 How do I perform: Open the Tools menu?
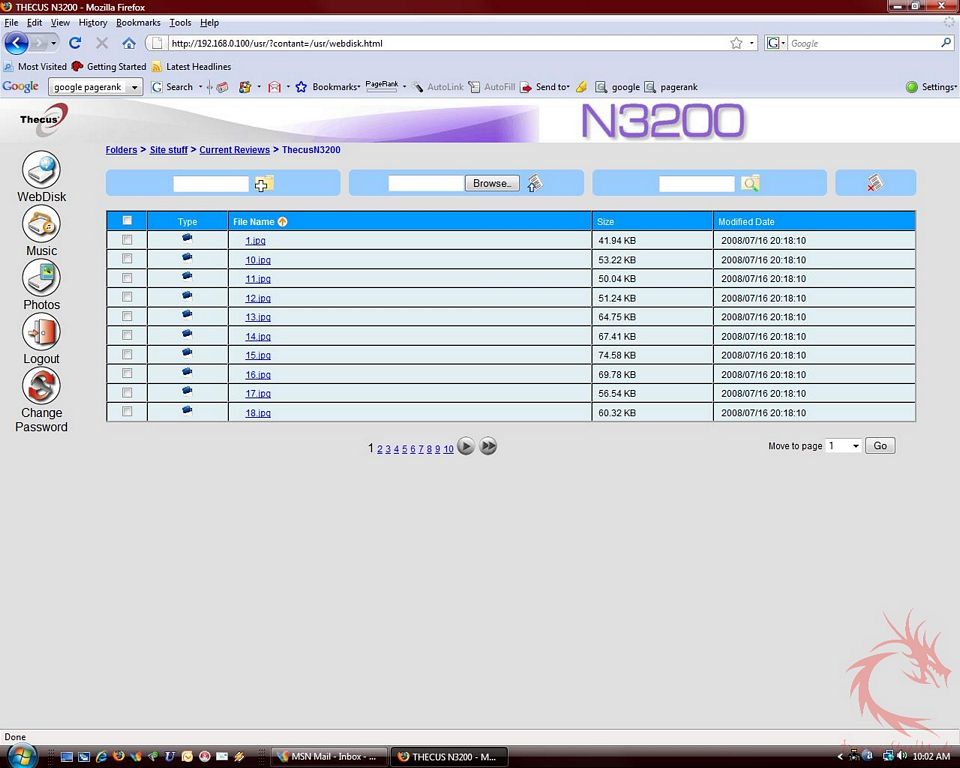click(x=180, y=23)
